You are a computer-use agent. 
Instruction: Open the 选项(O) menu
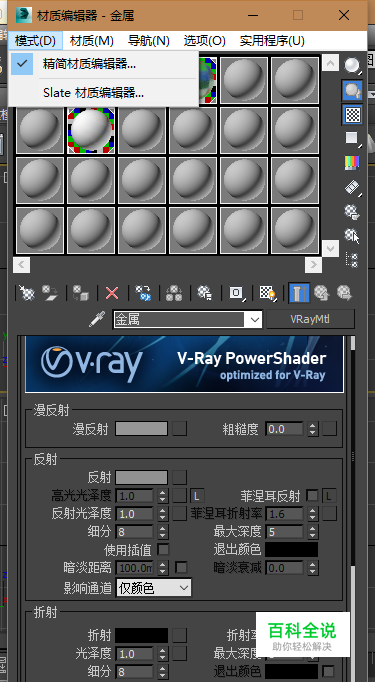[x=204, y=41]
